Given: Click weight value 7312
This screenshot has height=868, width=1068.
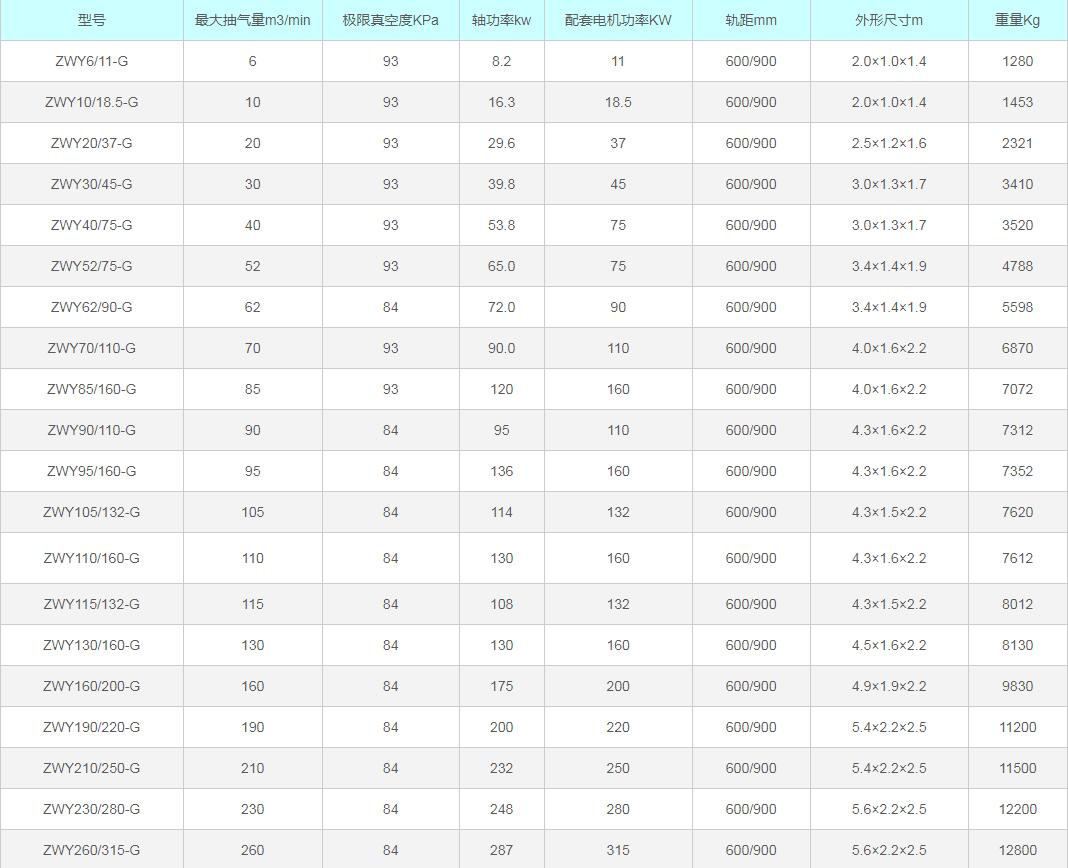Looking at the screenshot, I should pos(1017,430).
